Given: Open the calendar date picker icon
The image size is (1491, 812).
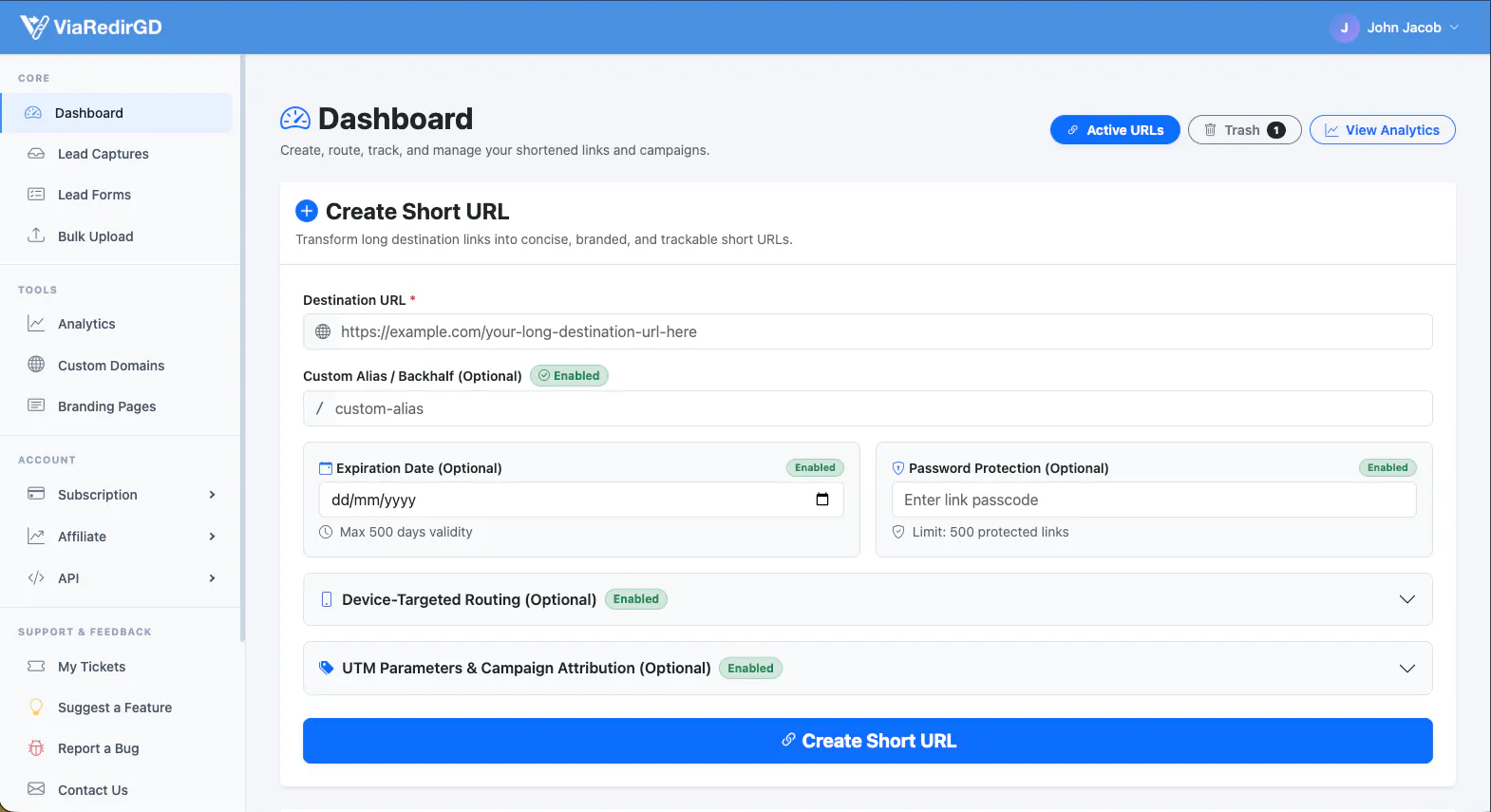Looking at the screenshot, I should pos(822,500).
